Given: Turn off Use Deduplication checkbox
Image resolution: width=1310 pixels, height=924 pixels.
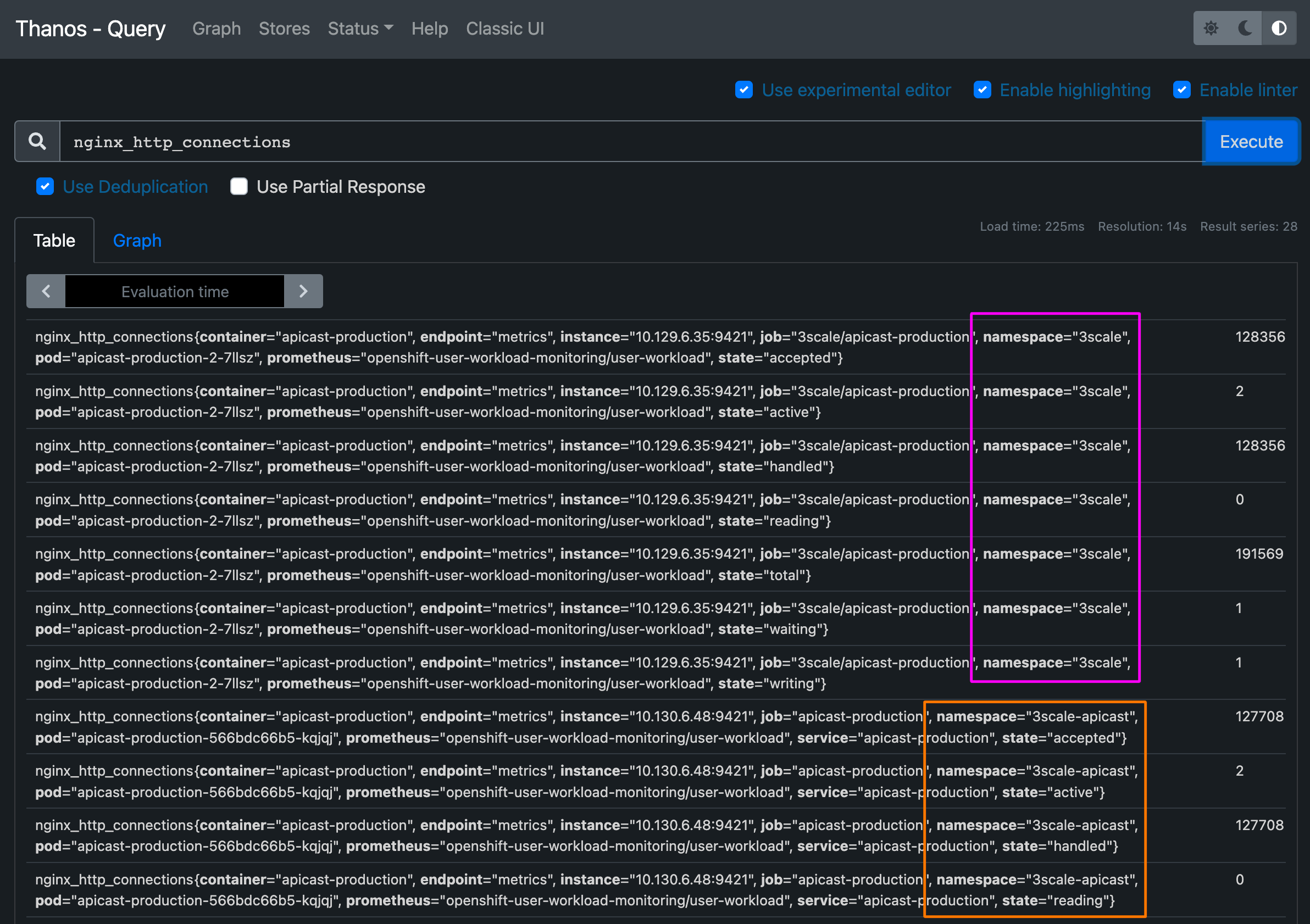Looking at the screenshot, I should (x=45, y=187).
